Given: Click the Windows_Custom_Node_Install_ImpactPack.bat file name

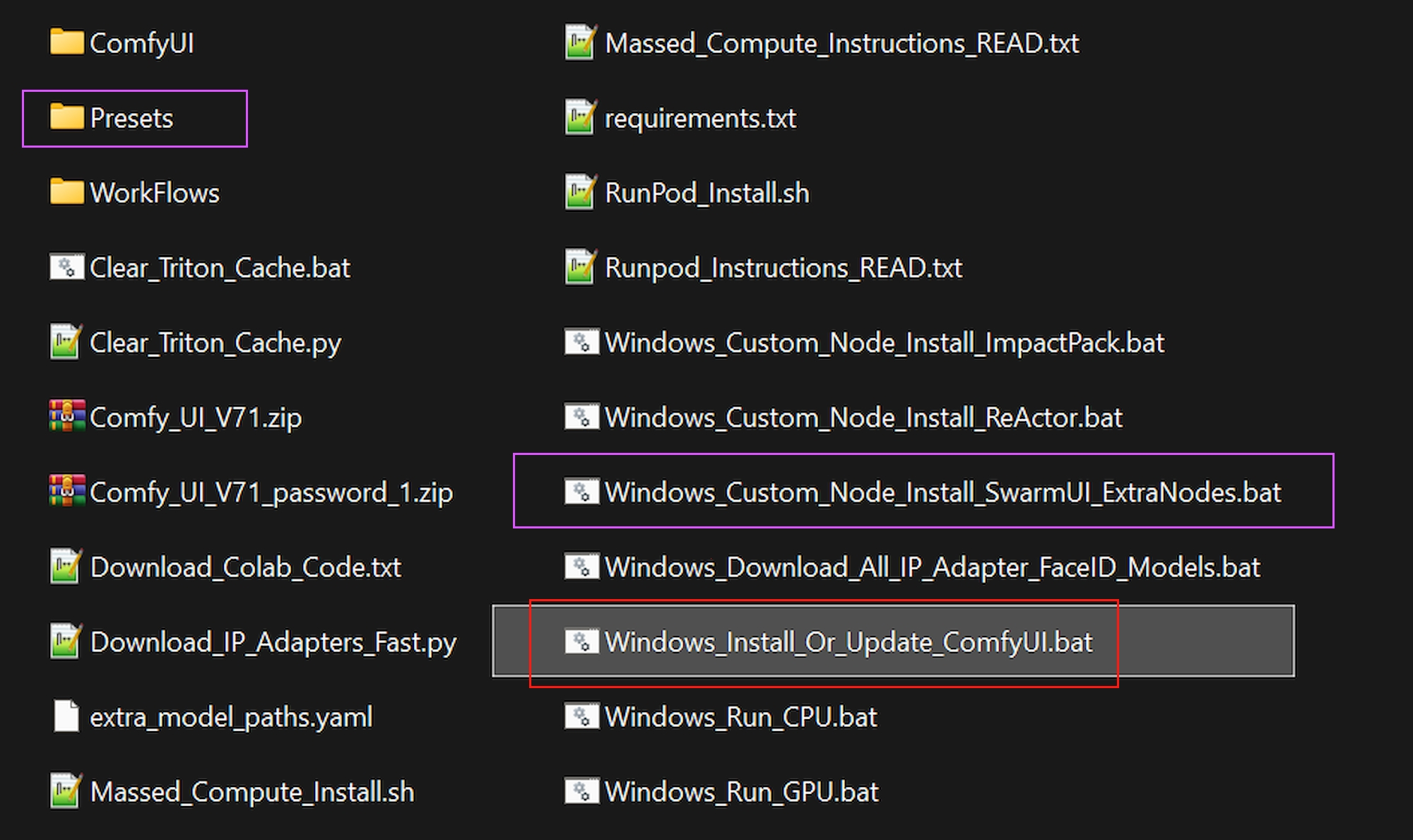Looking at the screenshot, I should [885, 343].
